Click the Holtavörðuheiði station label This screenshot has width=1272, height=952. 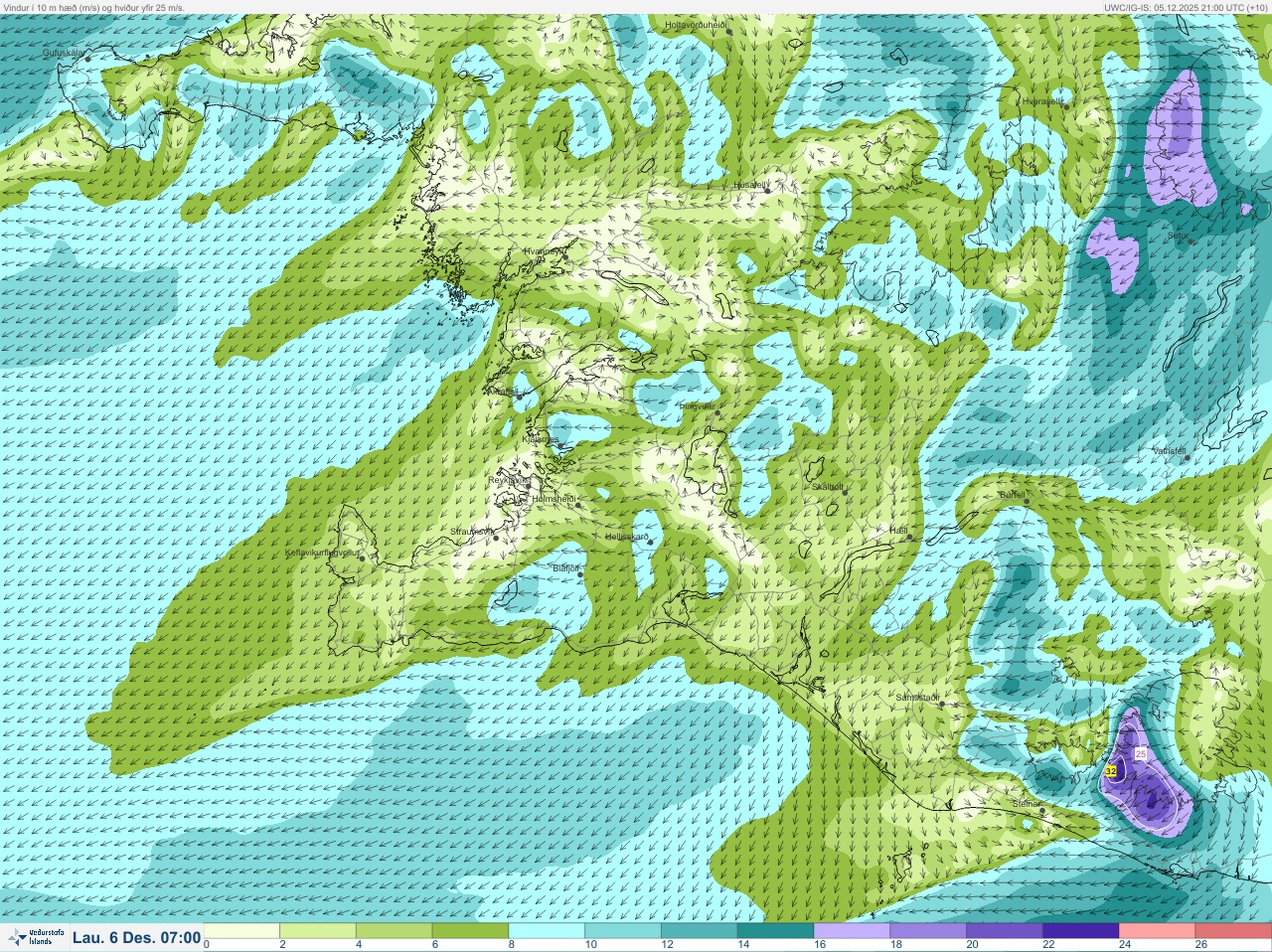coord(695,24)
